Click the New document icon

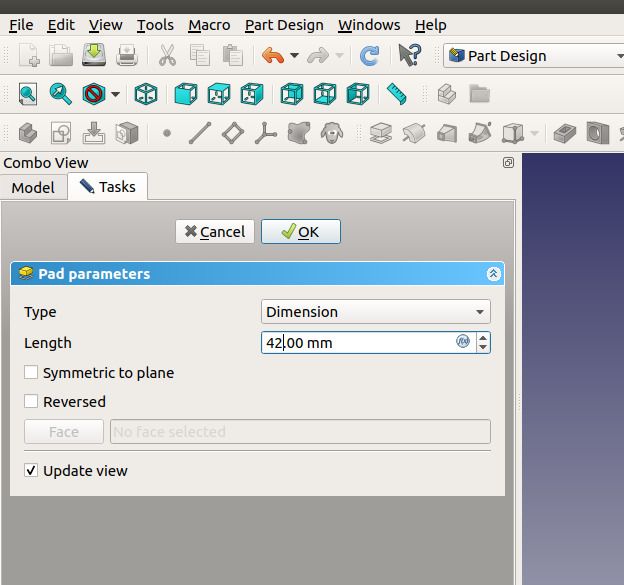[29, 55]
